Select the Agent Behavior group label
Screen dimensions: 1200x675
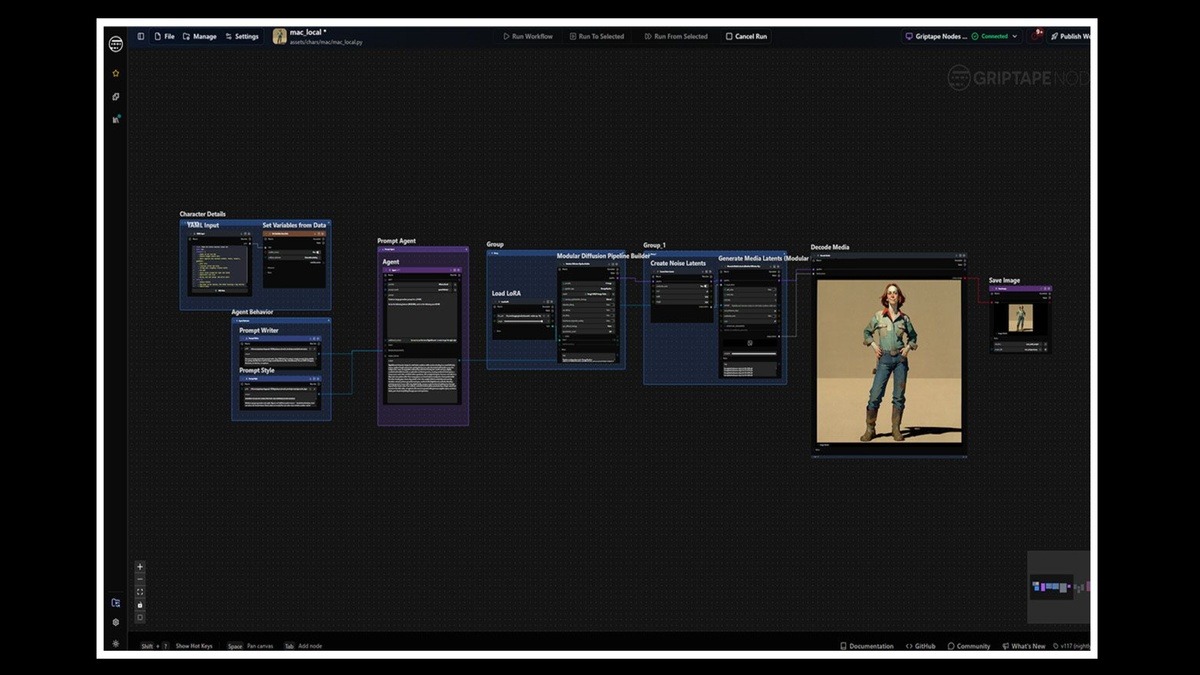pos(252,312)
